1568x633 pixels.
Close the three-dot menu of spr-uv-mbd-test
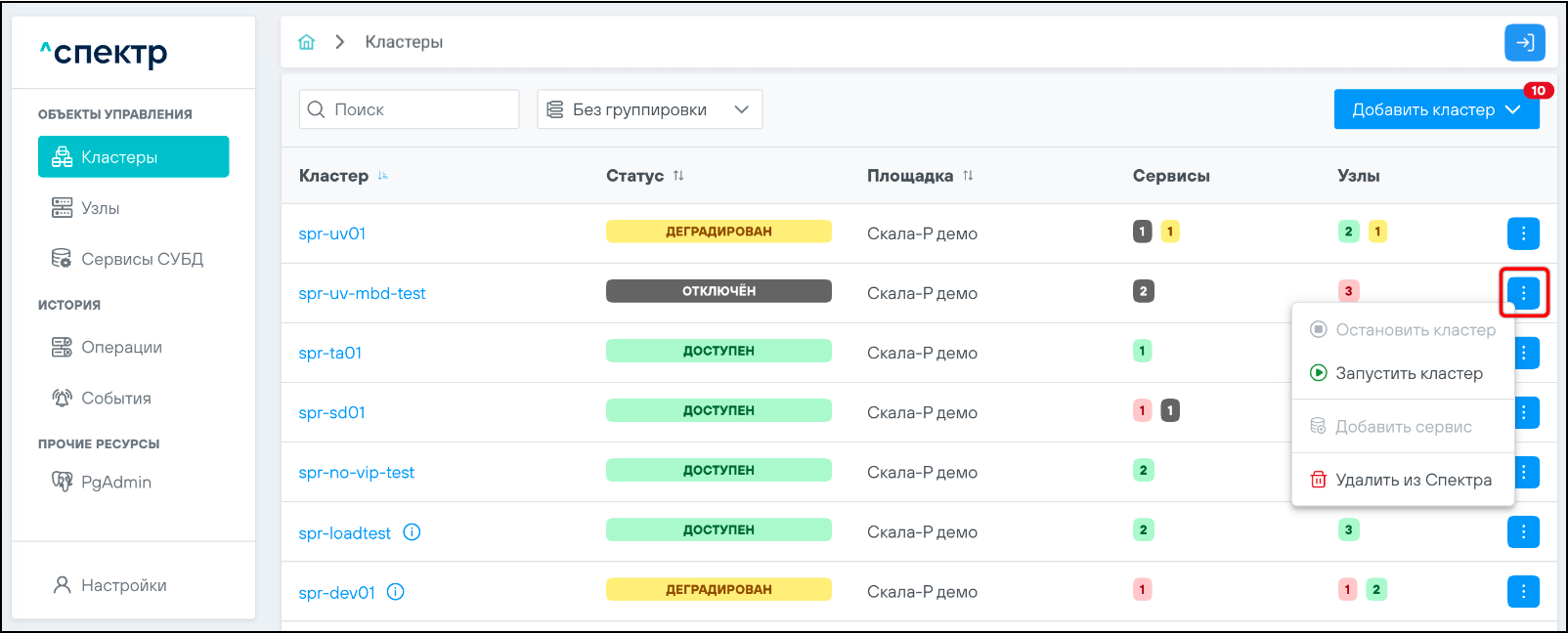click(1523, 292)
